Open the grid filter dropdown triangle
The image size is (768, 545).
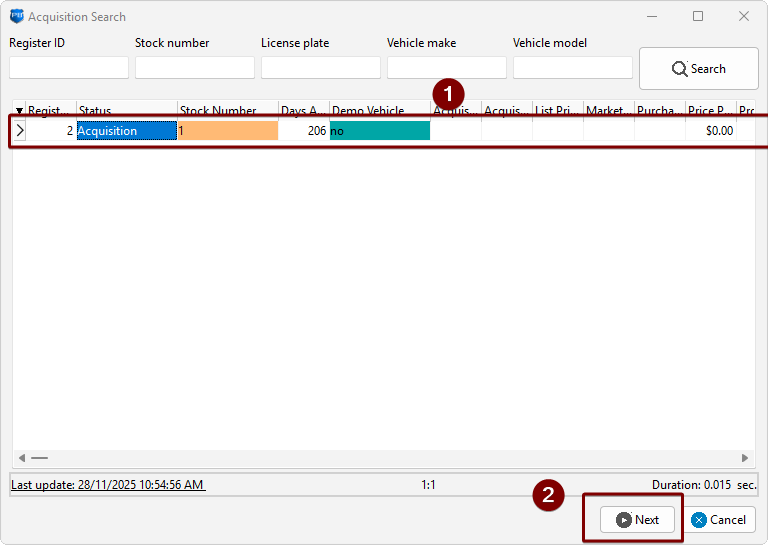pyautogui.click(x=19, y=111)
